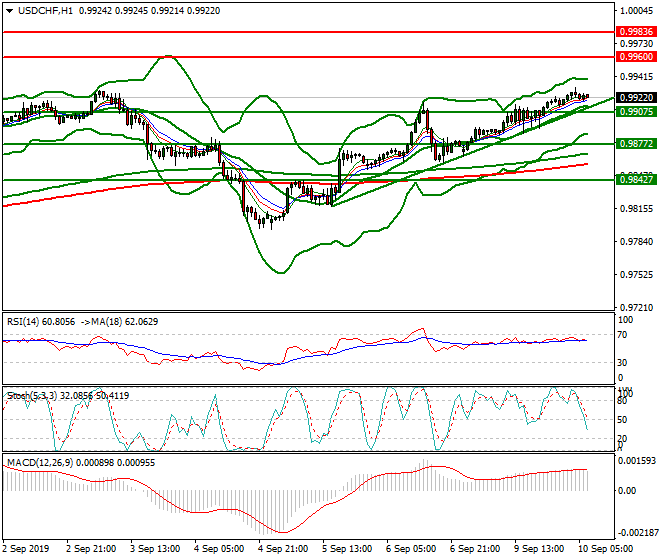Screen dimensions: 660x560
Task: Click the 0.99415 price axis value
Action: coord(636,77)
